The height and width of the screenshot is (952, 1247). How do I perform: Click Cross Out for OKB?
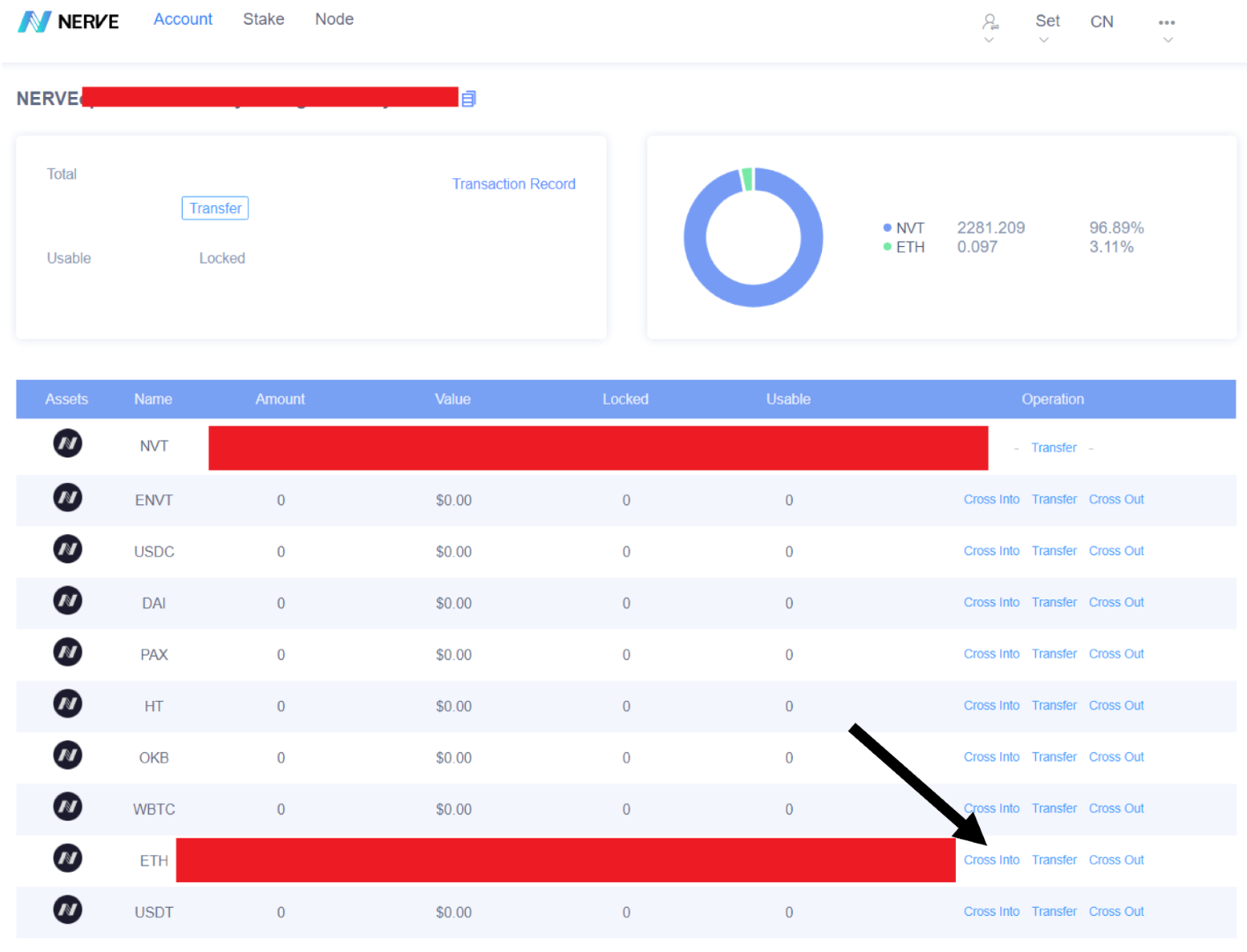1116,757
